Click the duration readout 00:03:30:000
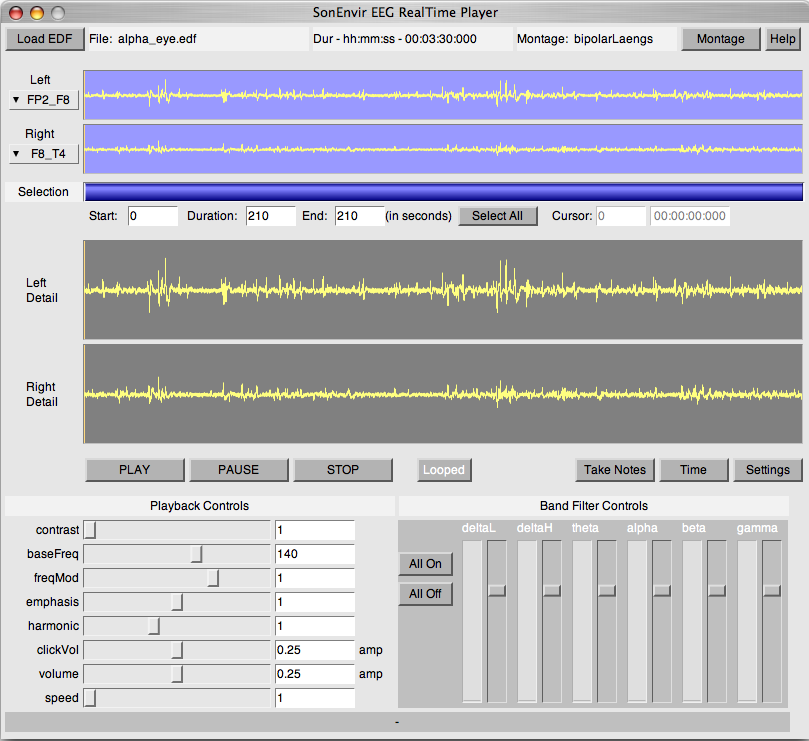Viewport: 809px width, 741px height. pyautogui.click(x=441, y=39)
